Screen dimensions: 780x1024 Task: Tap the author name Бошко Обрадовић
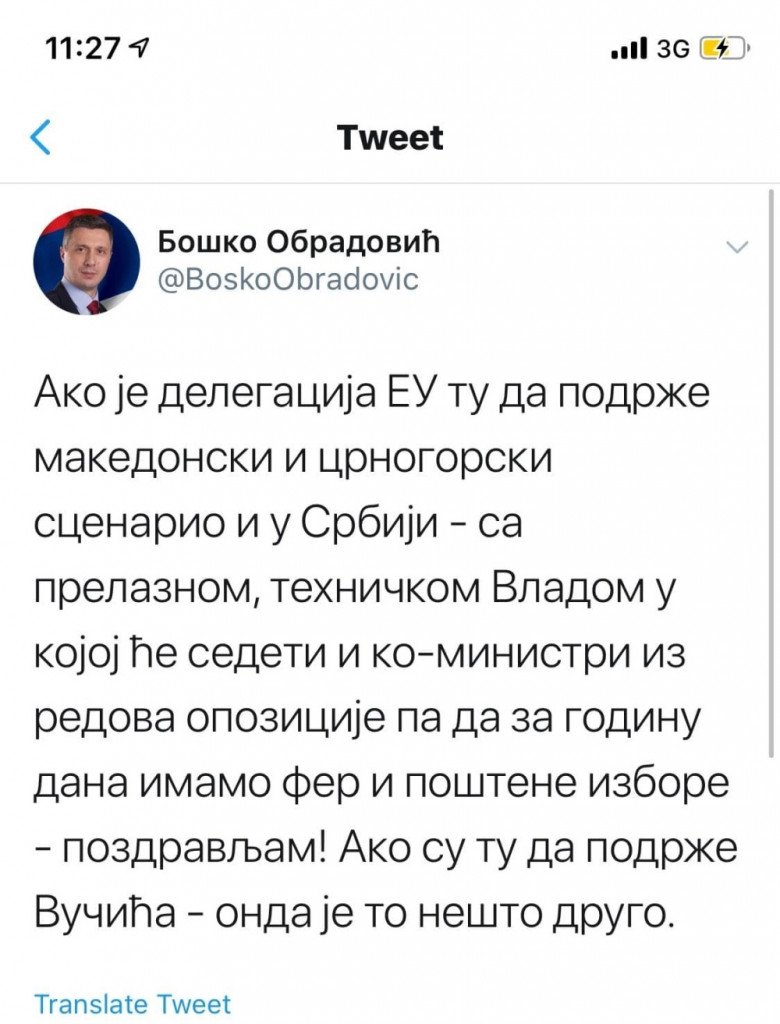pyautogui.click(x=302, y=243)
